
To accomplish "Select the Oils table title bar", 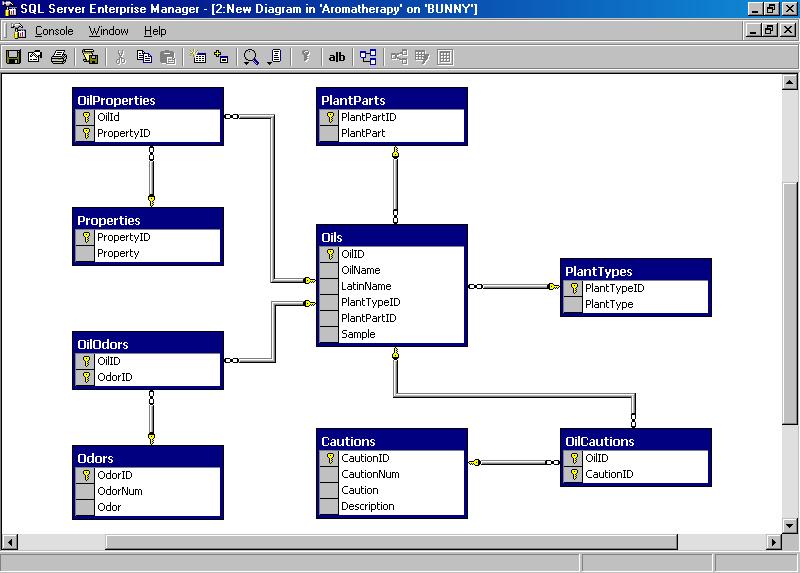I will (x=392, y=237).
